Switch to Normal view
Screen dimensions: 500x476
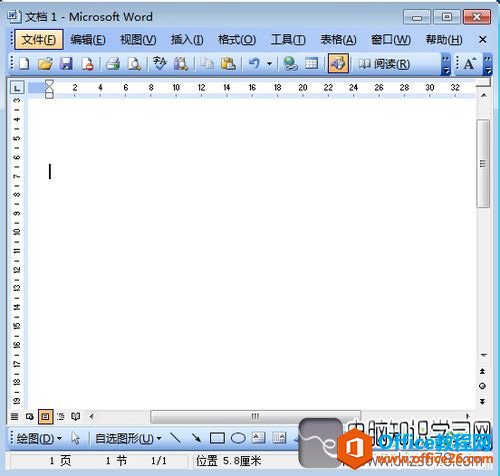[14, 416]
